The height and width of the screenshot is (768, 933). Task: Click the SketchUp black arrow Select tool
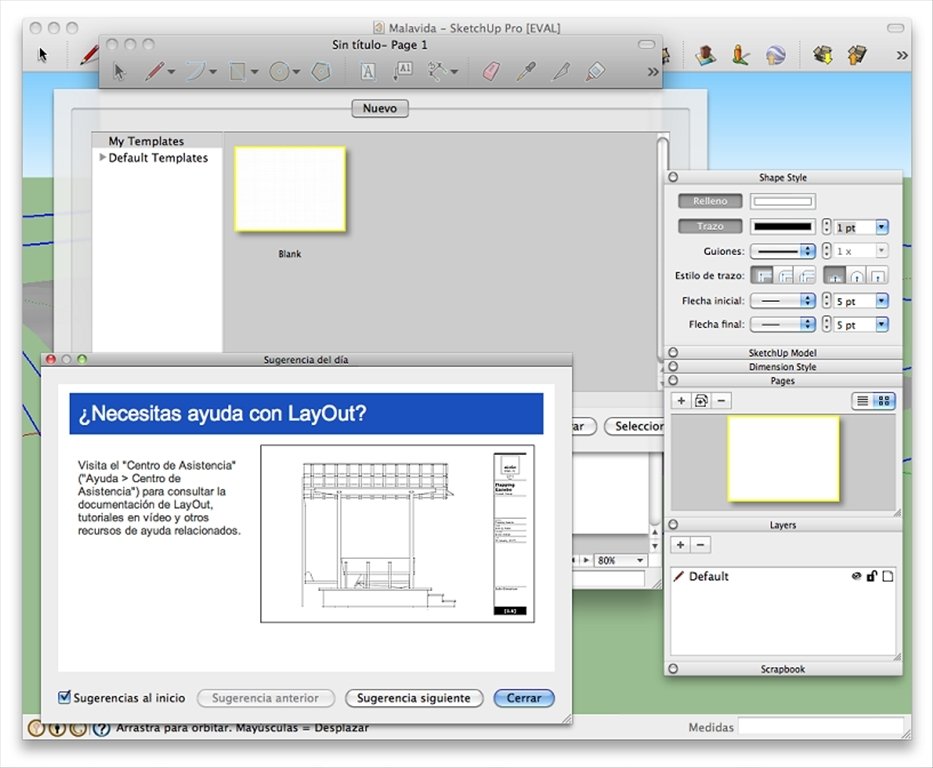pos(42,55)
